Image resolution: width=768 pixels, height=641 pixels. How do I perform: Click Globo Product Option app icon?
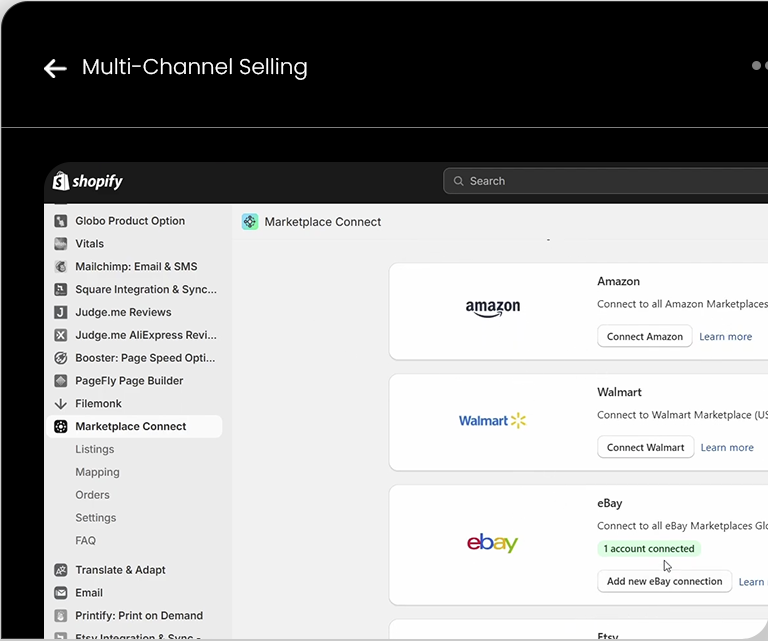click(x=61, y=221)
